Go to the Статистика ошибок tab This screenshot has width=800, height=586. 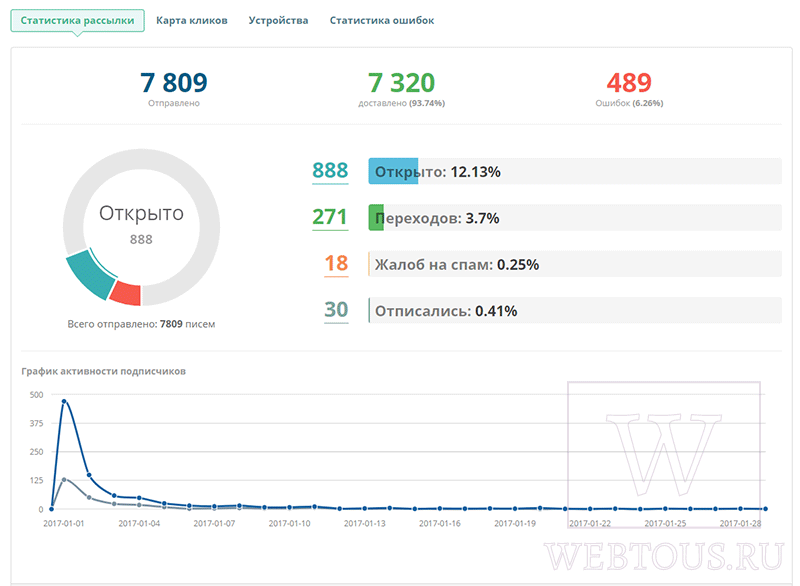tap(382, 21)
